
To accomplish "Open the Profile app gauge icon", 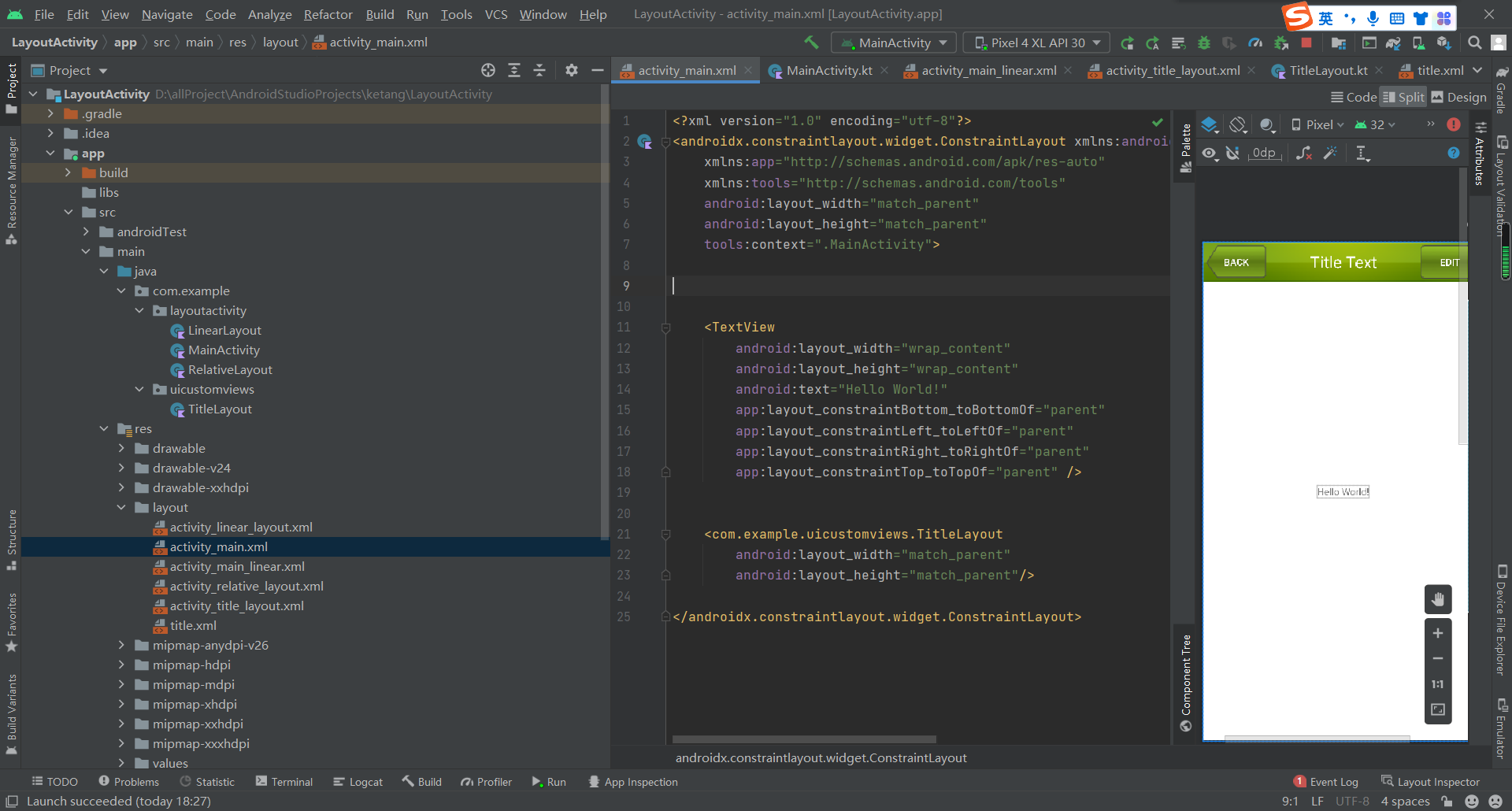I will click(x=1255, y=43).
